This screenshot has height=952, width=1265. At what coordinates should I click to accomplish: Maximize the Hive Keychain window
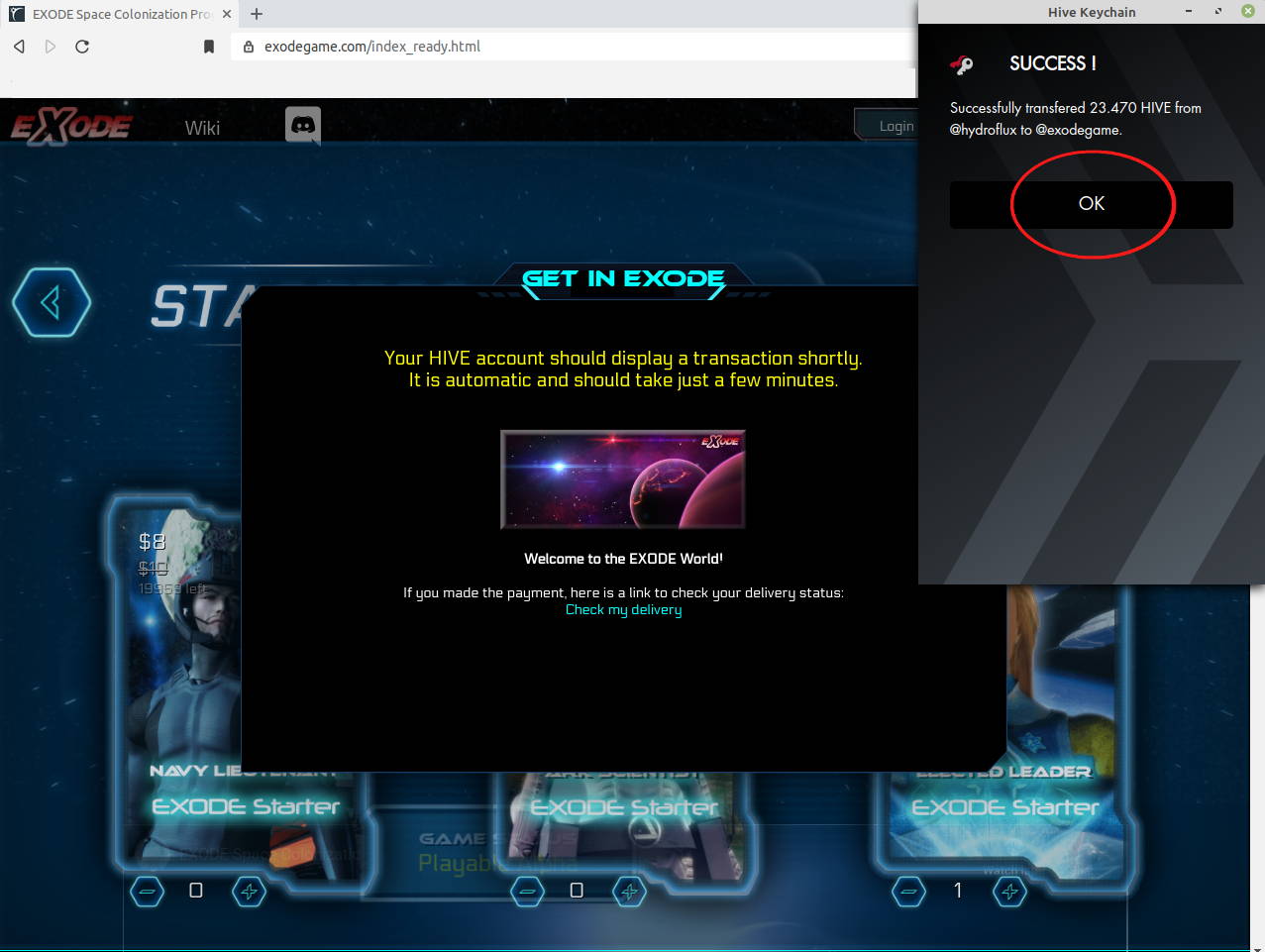click(x=1218, y=11)
